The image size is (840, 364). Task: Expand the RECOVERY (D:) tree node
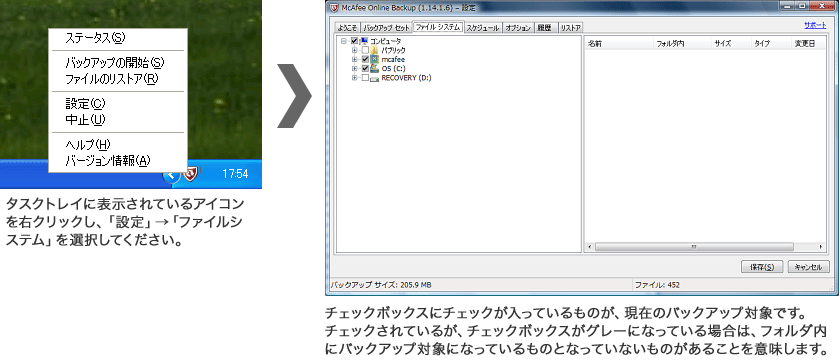point(354,78)
